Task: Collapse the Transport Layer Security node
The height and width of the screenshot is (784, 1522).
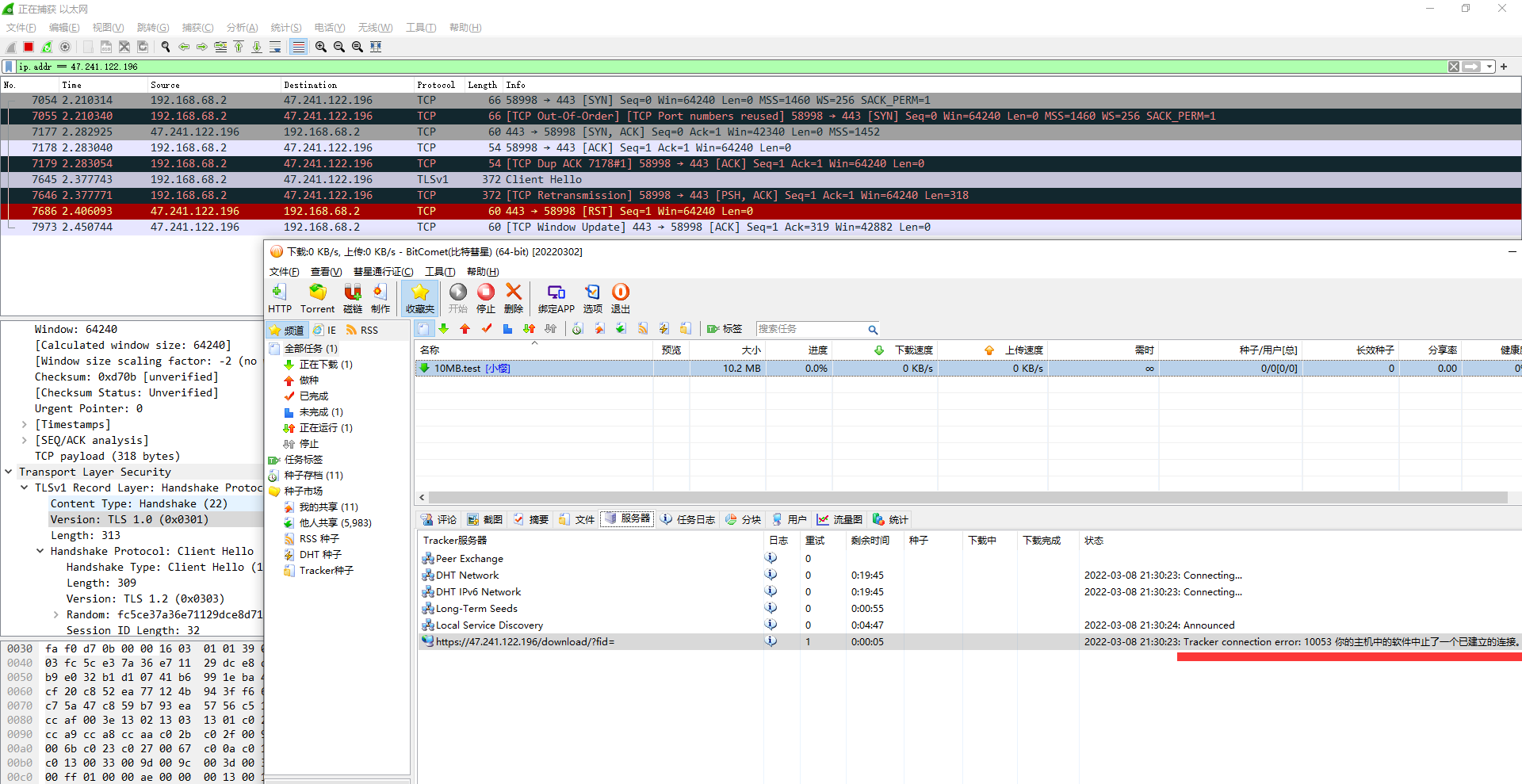Action: 9,472
